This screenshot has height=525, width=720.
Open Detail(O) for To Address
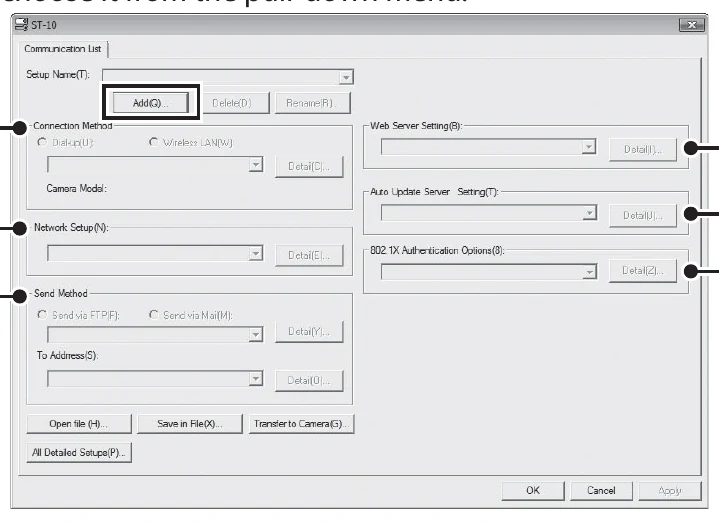[309, 381]
